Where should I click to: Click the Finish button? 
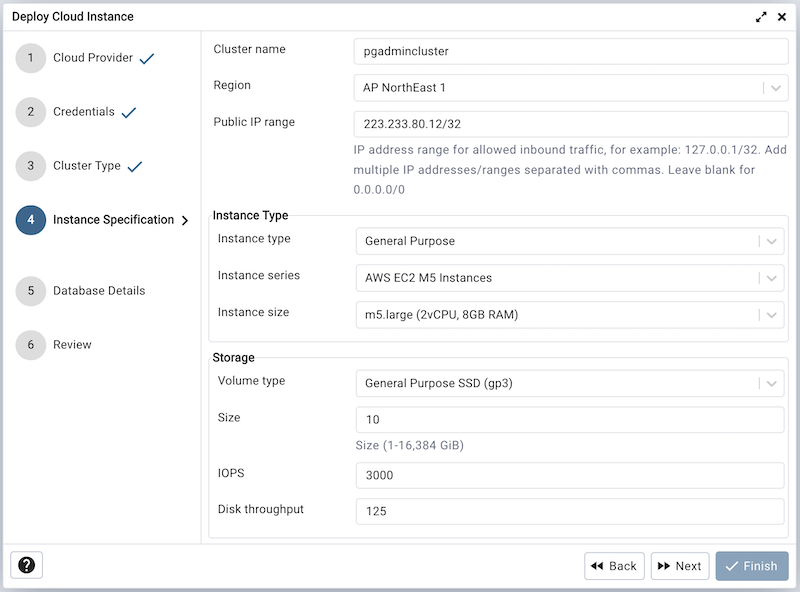coord(752,565)
